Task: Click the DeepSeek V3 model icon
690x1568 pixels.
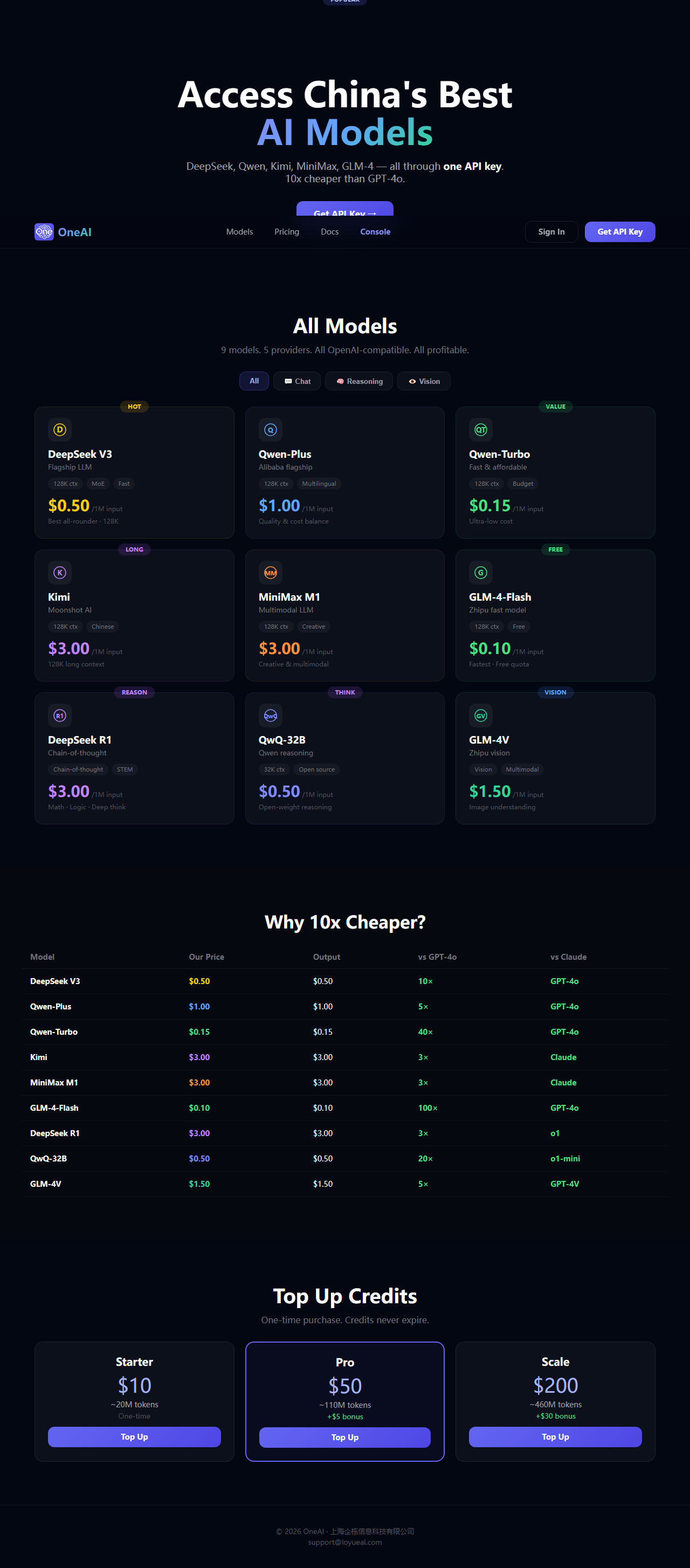Action: (x=60, y=430)
